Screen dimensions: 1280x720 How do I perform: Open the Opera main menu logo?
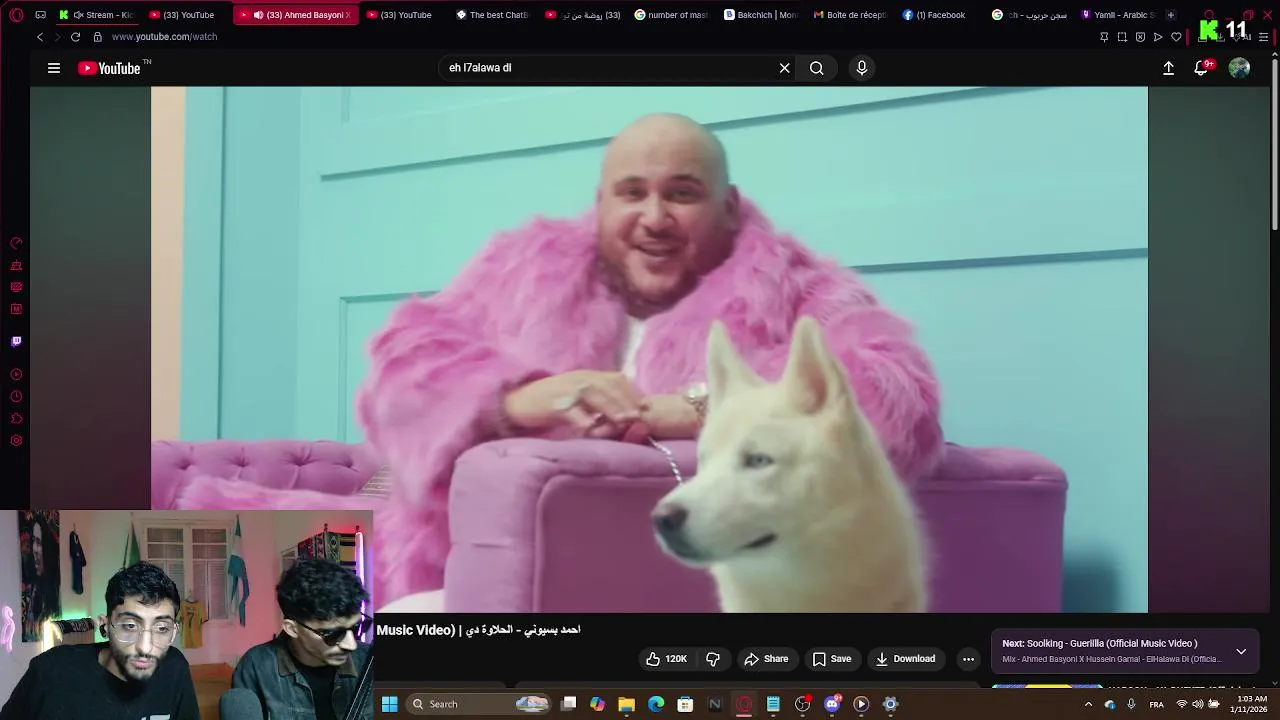[16, 15]
